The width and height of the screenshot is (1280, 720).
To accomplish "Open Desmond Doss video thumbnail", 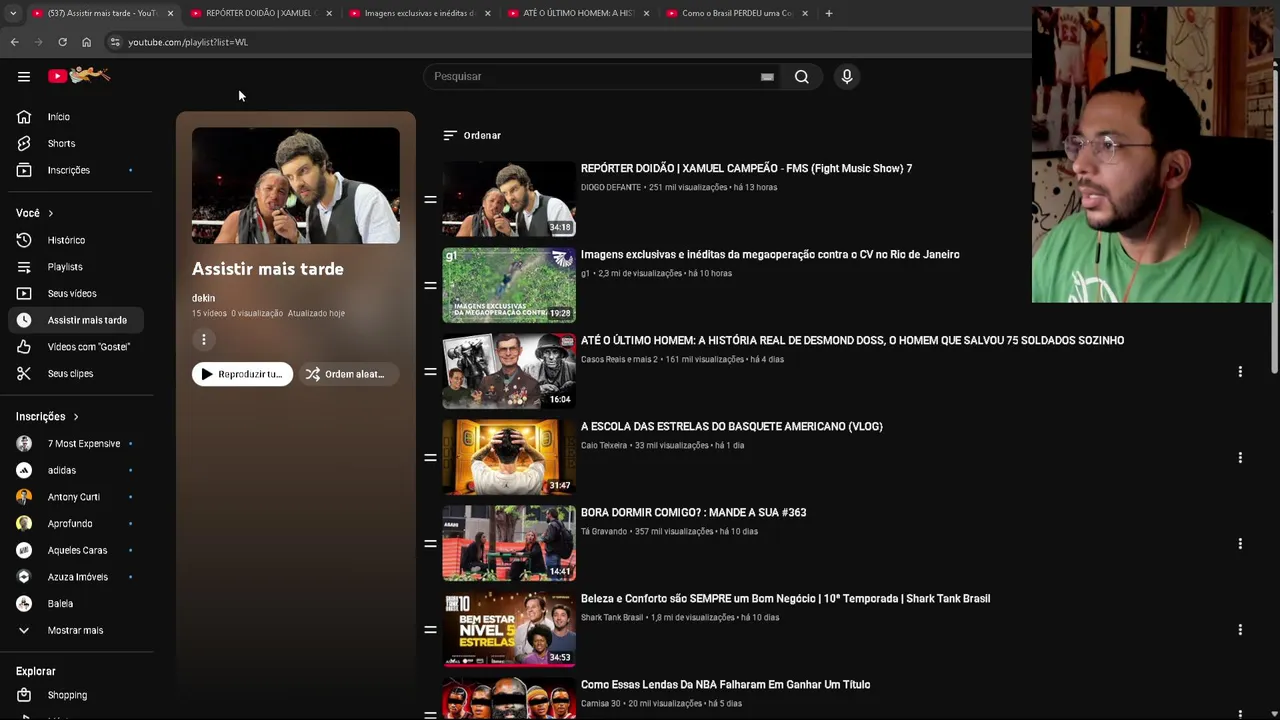I will point(509,371).
